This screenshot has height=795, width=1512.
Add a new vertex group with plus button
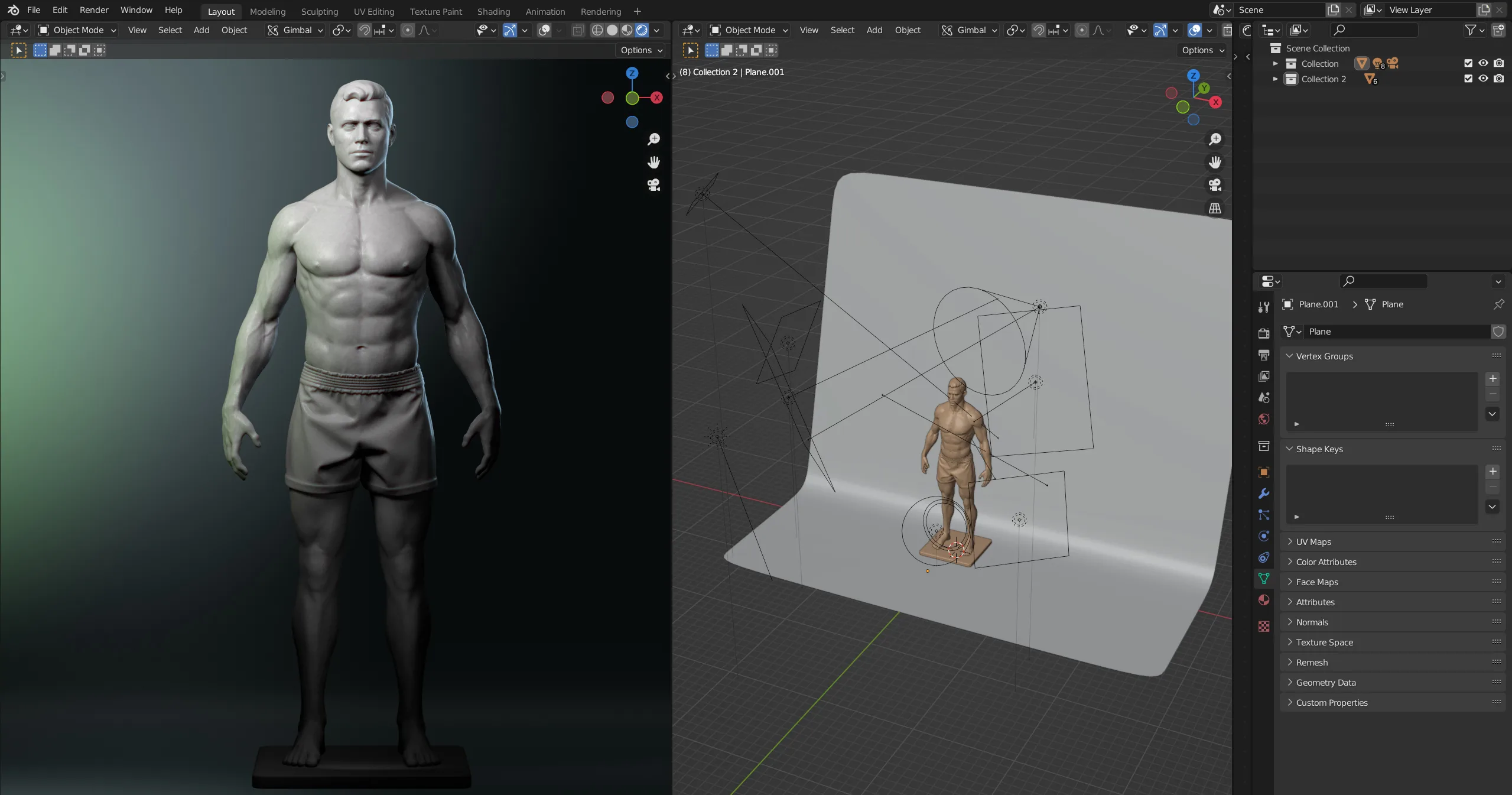(1493, 378)
